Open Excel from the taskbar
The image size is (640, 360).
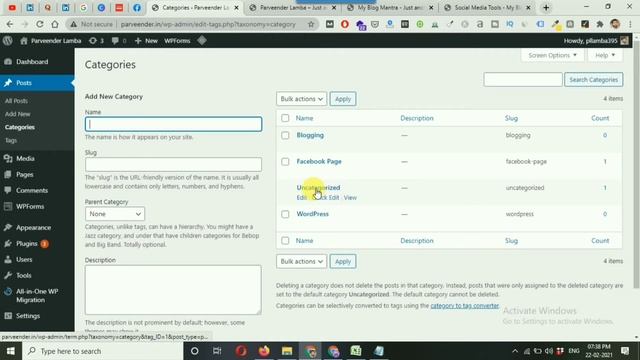pyautogui.click(x=356, y=351)
